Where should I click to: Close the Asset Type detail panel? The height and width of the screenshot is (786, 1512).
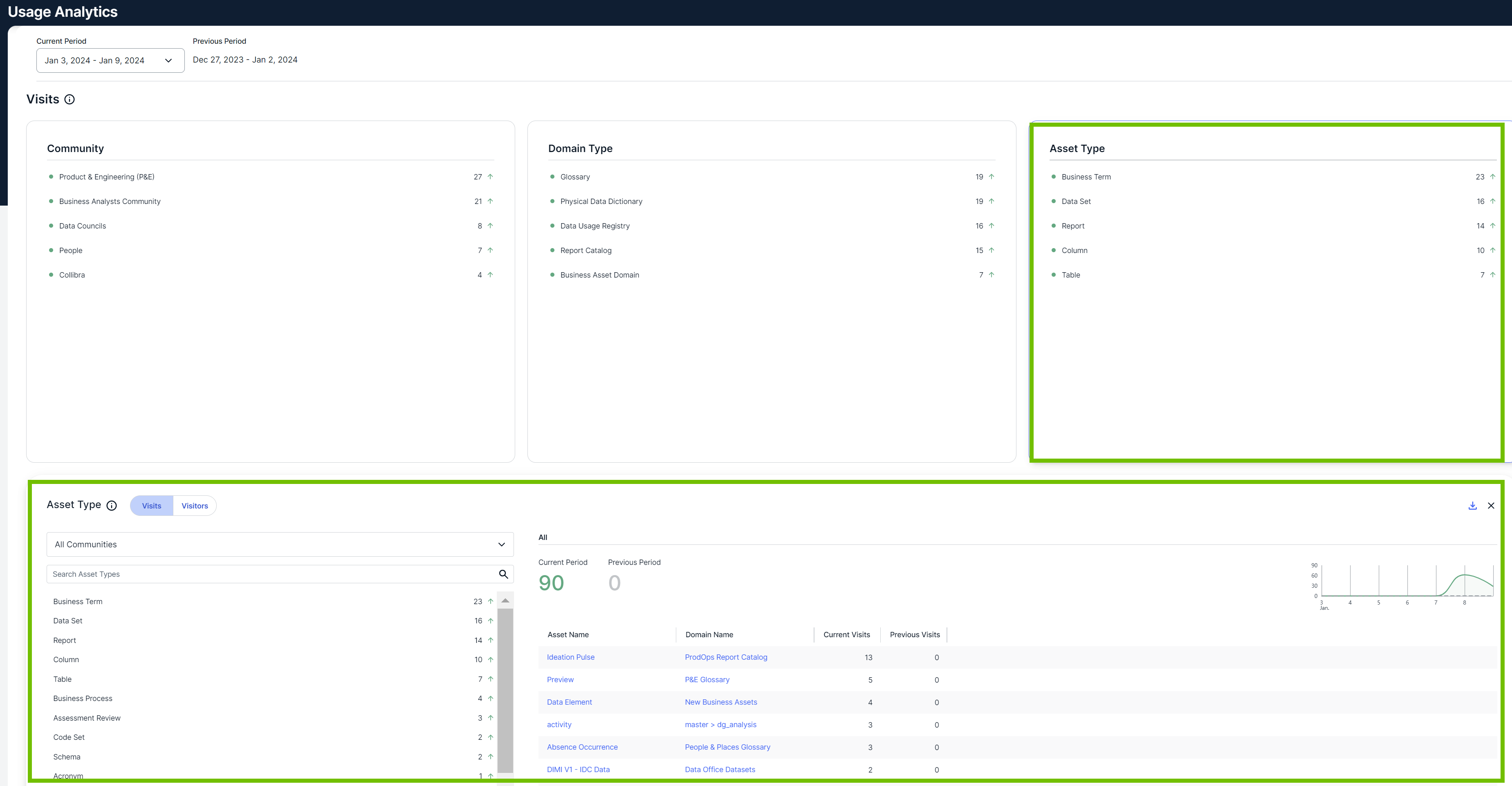click(x=1491, y=506)
